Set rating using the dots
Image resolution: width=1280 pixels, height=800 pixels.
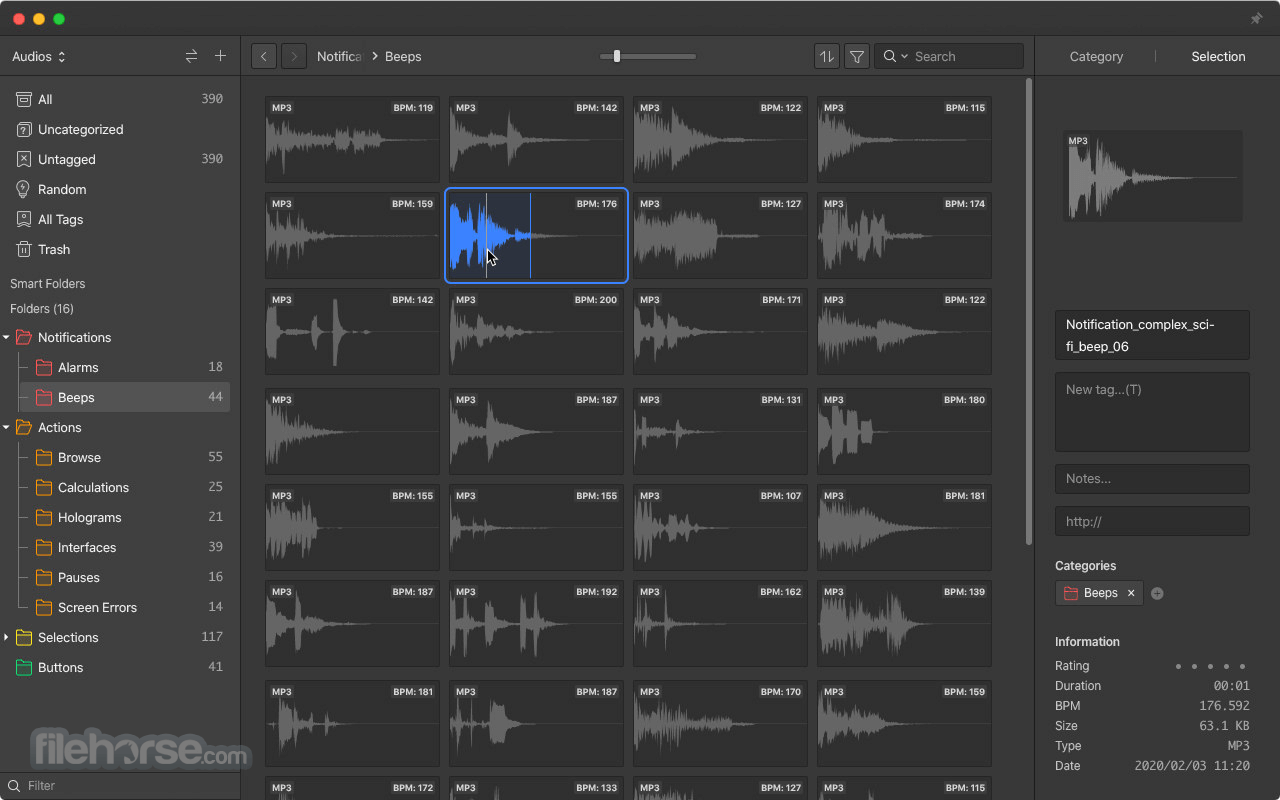point(1210,666)
